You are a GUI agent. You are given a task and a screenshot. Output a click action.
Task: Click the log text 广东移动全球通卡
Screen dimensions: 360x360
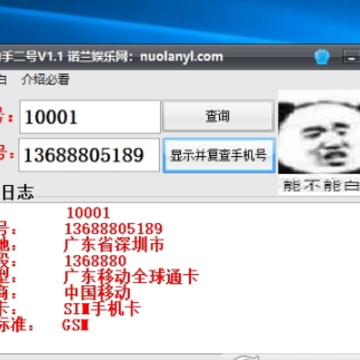pos(131,277)
